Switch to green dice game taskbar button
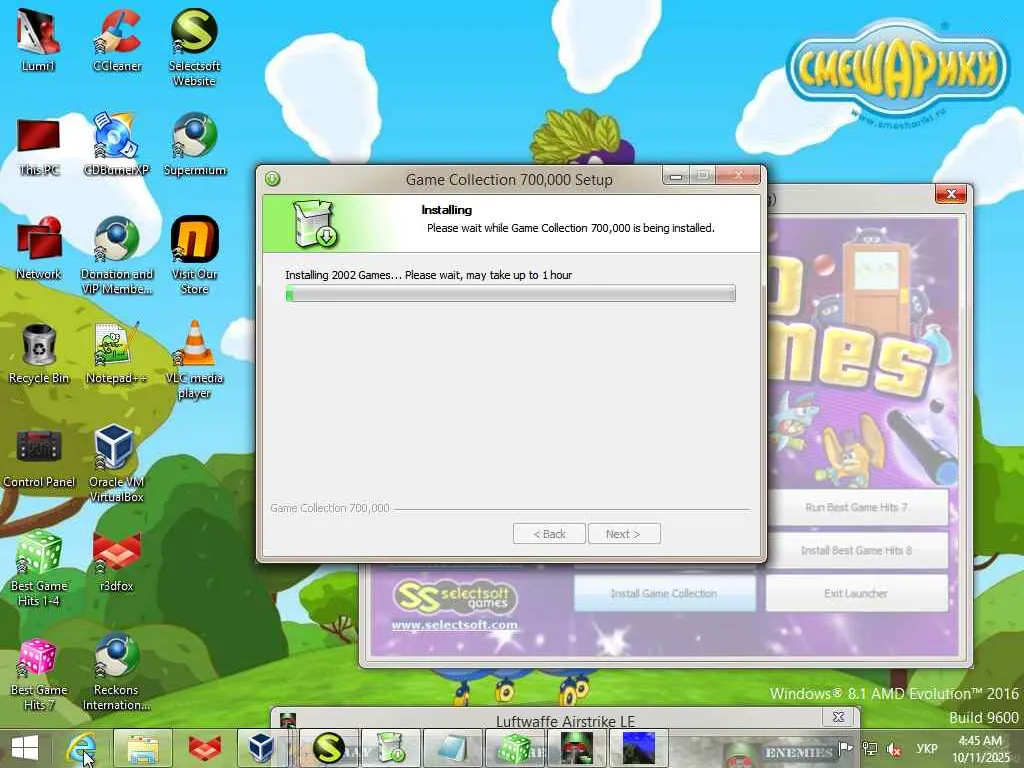Viewport: 1024px width, 768px height. pyautogui.click(x=514, y=748)
